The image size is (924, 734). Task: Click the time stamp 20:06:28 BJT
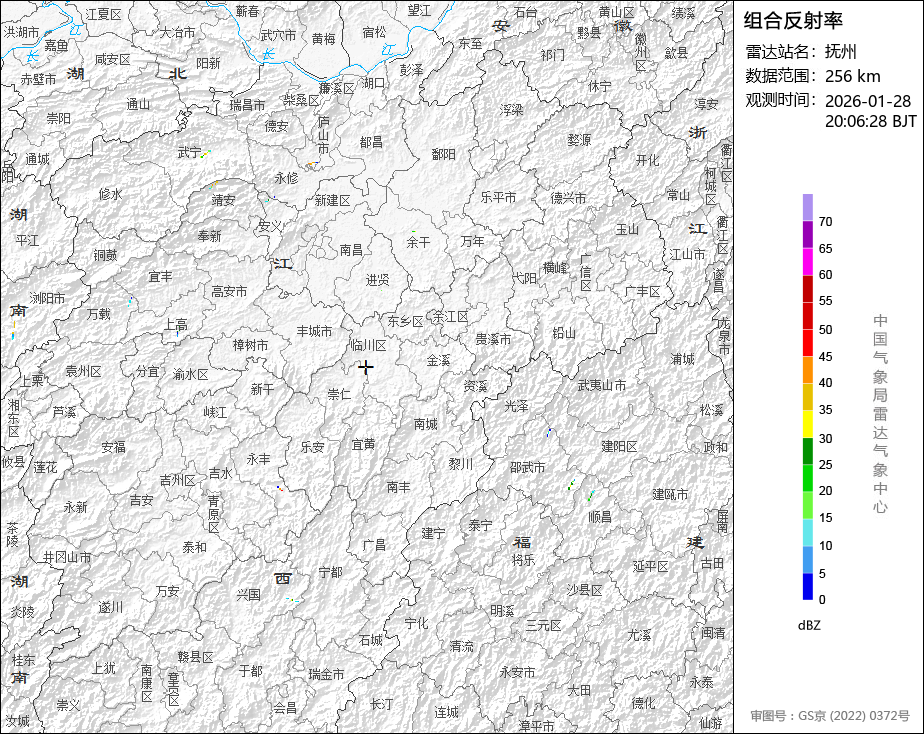click(870, 121)
